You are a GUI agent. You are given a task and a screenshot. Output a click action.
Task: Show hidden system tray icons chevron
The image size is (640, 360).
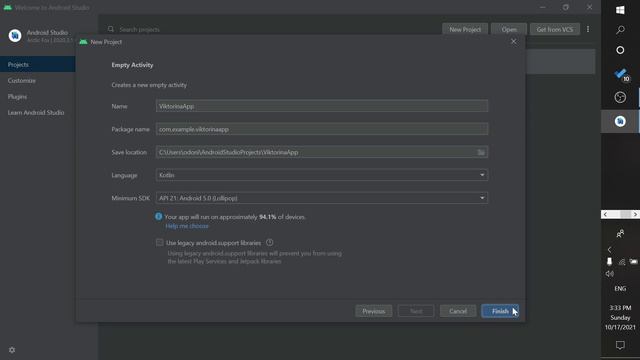(609, 249)
